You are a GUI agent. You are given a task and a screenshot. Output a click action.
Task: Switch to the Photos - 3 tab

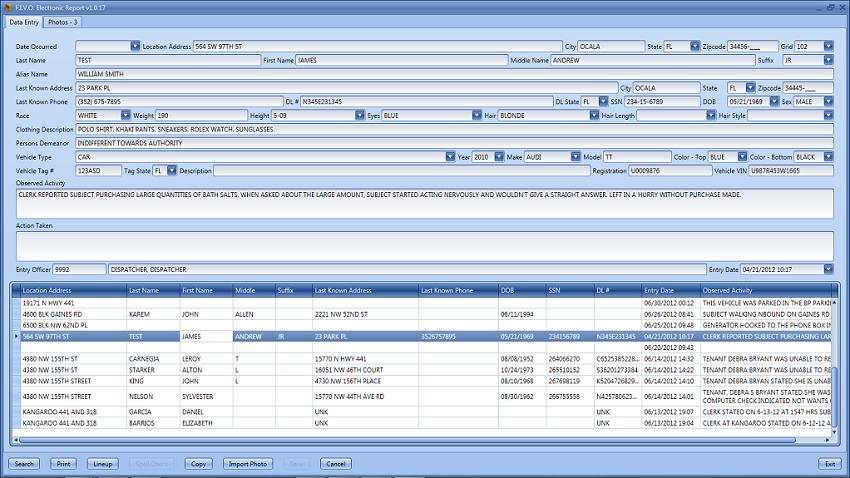[x=64, y=21]
